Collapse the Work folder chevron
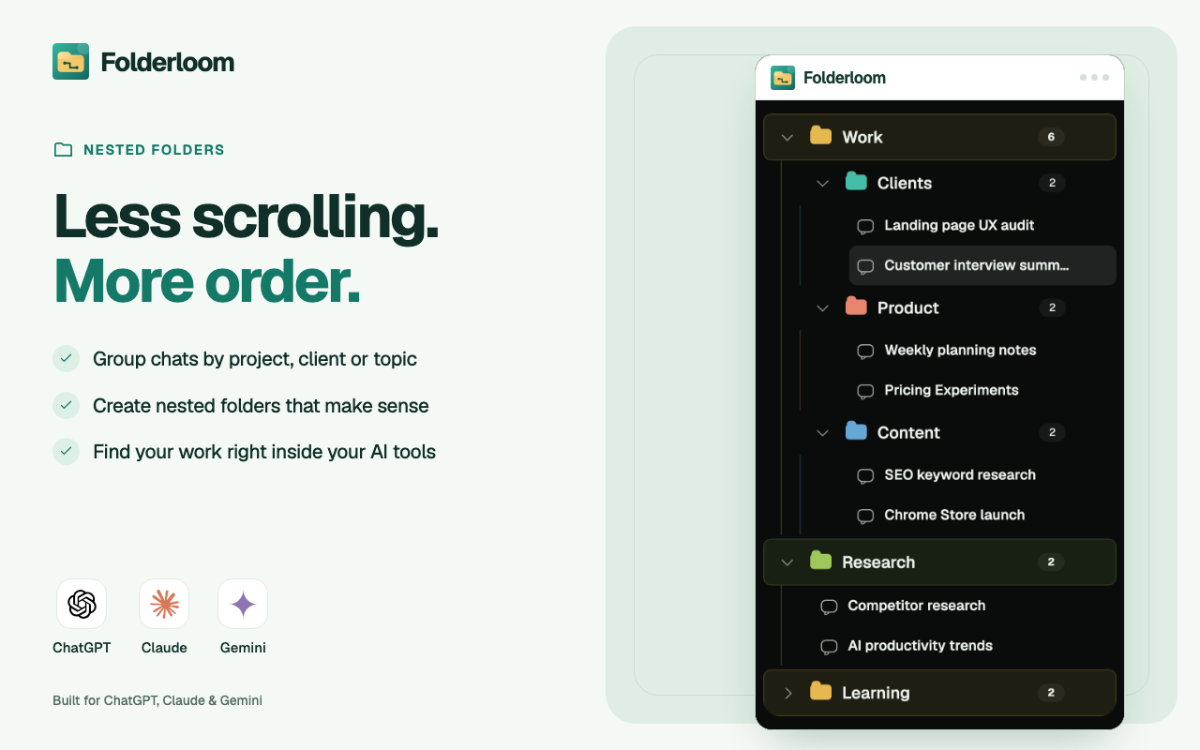1200x750 pixels. click(x=787, y=137)
